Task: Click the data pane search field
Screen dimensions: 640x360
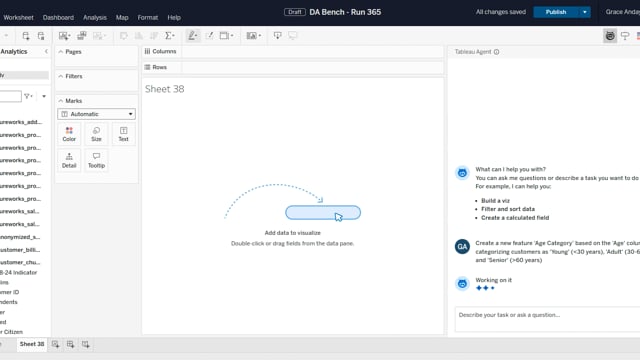Action: pyautogui.click(x=11, y=96)
